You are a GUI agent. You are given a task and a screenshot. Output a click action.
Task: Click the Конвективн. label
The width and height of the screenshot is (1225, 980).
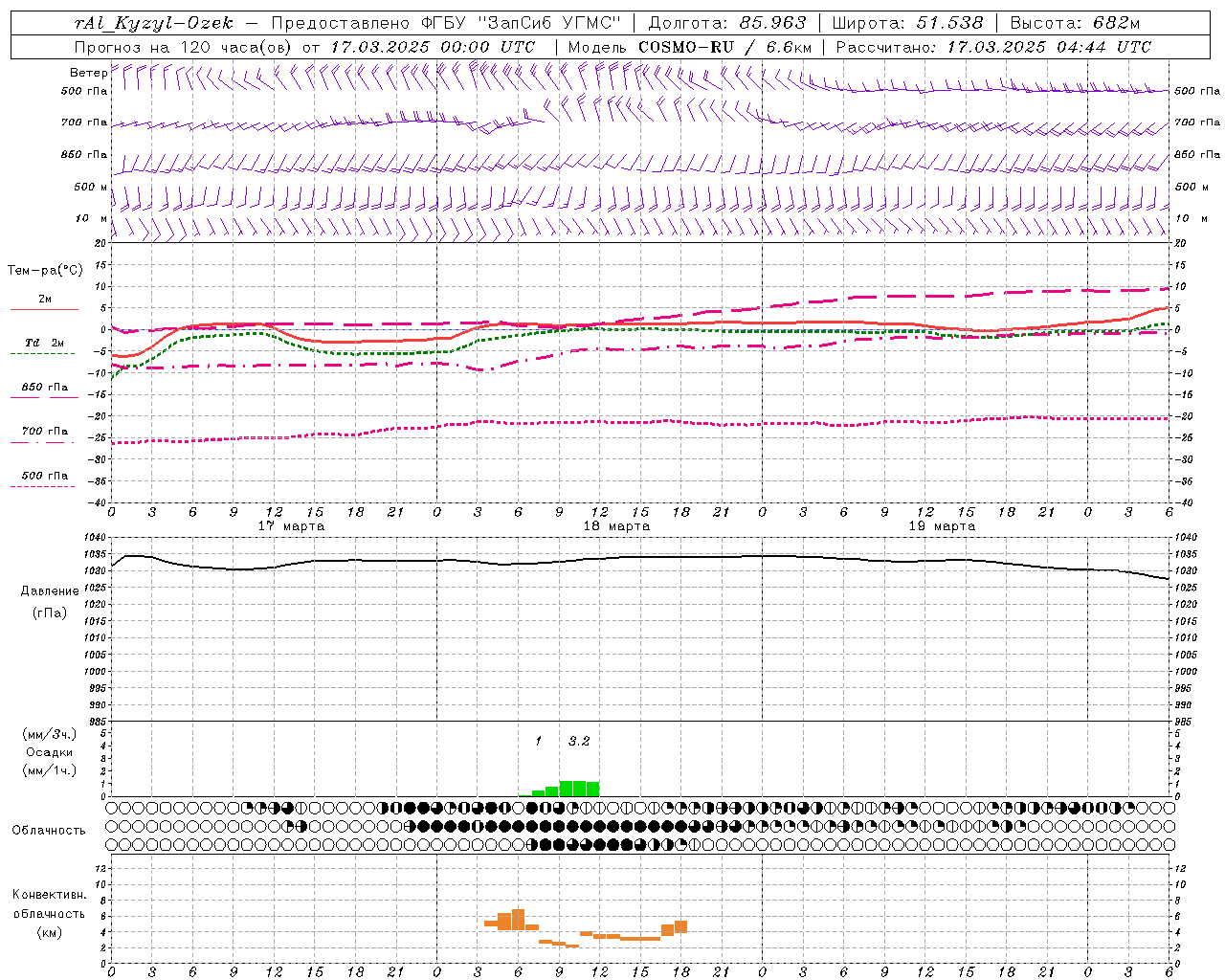pos(49,895)
